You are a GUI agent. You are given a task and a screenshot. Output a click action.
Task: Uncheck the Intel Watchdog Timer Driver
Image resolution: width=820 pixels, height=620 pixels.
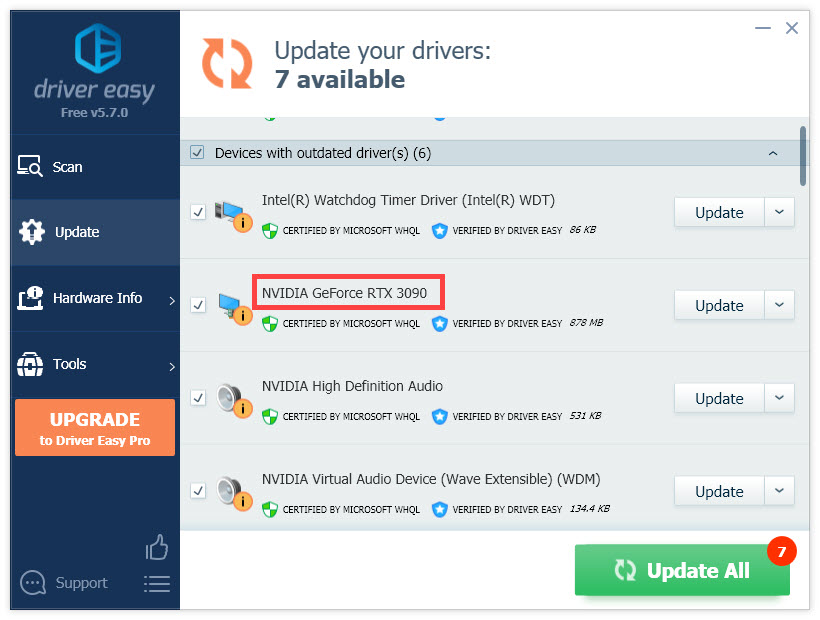point(197,211)
